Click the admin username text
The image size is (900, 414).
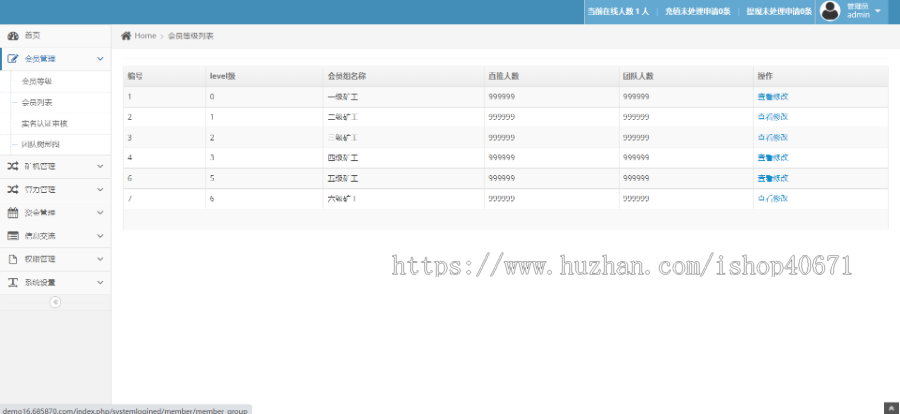click(x=859, y=15)
